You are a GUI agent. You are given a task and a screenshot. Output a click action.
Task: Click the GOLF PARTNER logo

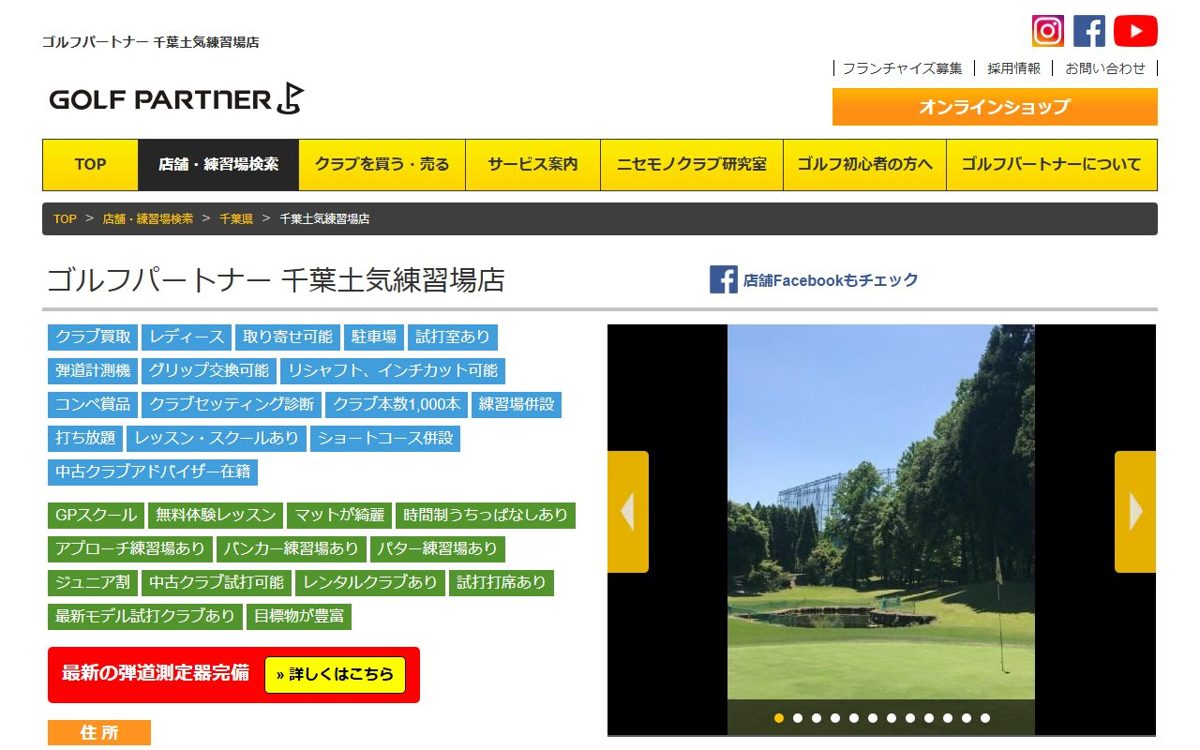176,99
